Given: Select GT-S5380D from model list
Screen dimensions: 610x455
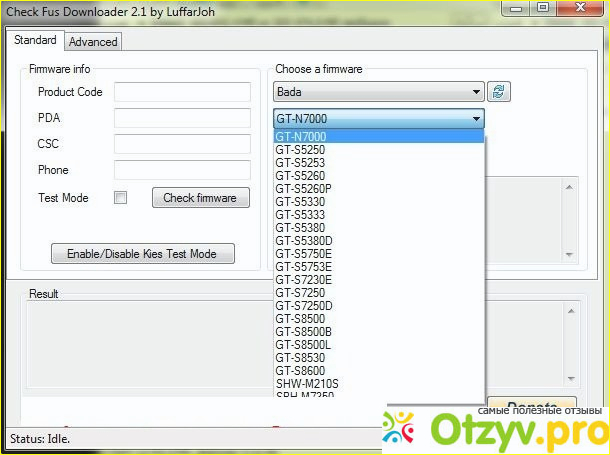Looking at the screenshot, I should 304,241.
